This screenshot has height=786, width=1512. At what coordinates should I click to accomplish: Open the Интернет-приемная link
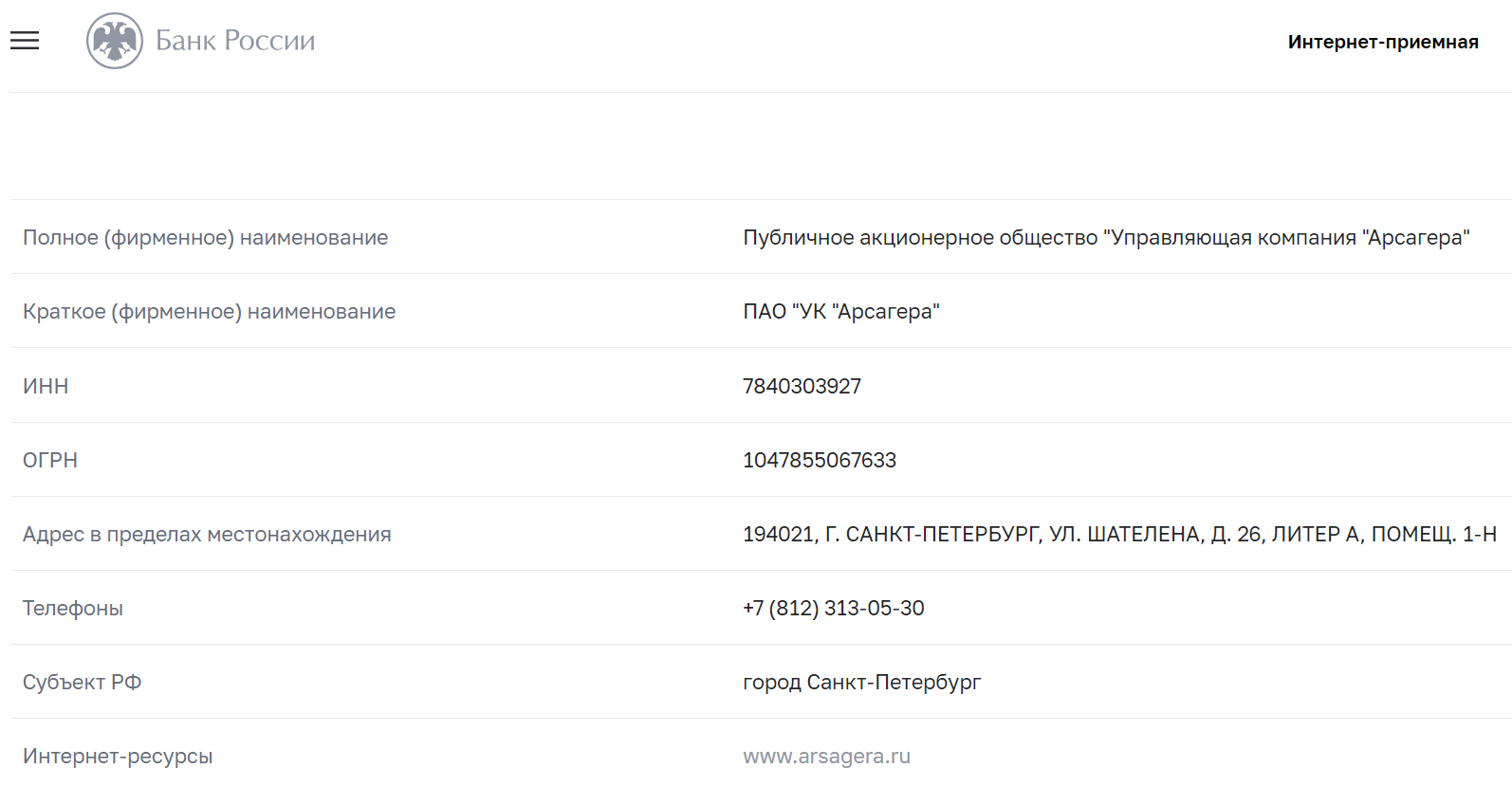1383,42
